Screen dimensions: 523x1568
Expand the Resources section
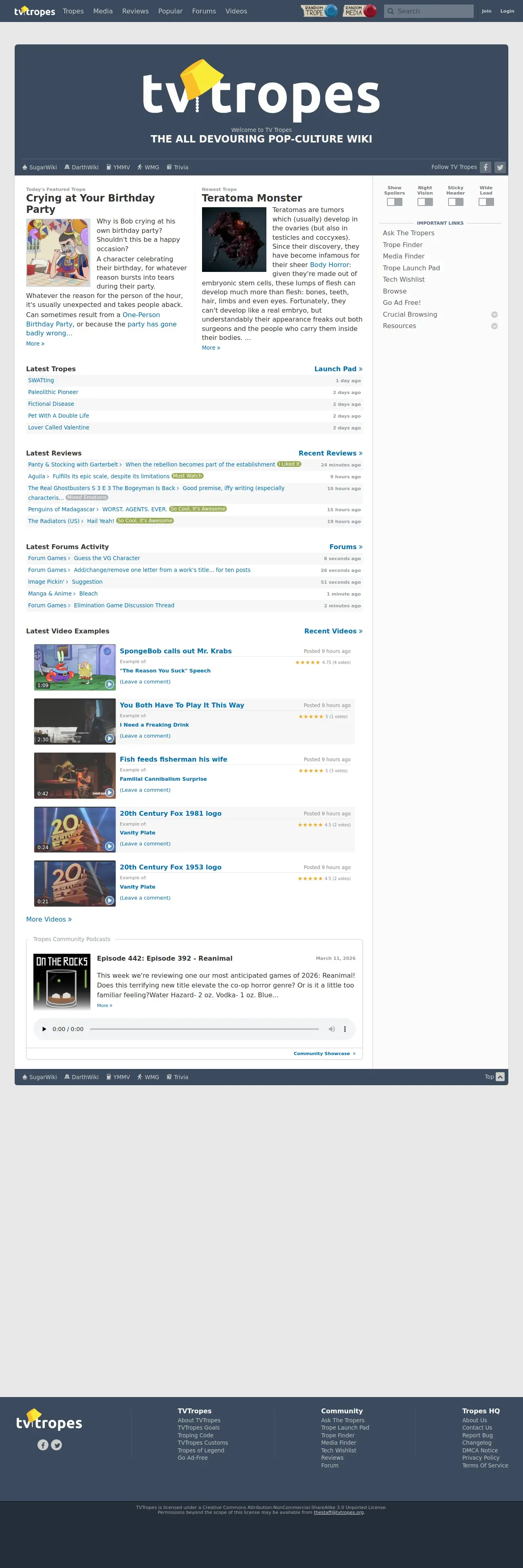[x=494, y=326]
